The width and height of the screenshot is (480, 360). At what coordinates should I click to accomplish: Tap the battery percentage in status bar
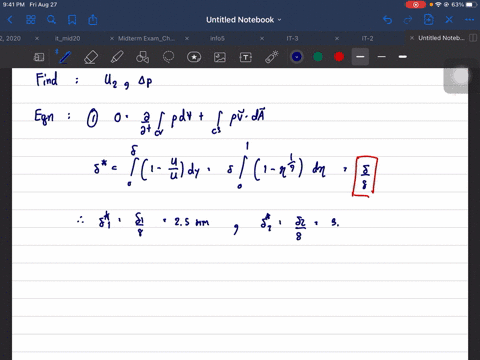click(x=457, y=5)
